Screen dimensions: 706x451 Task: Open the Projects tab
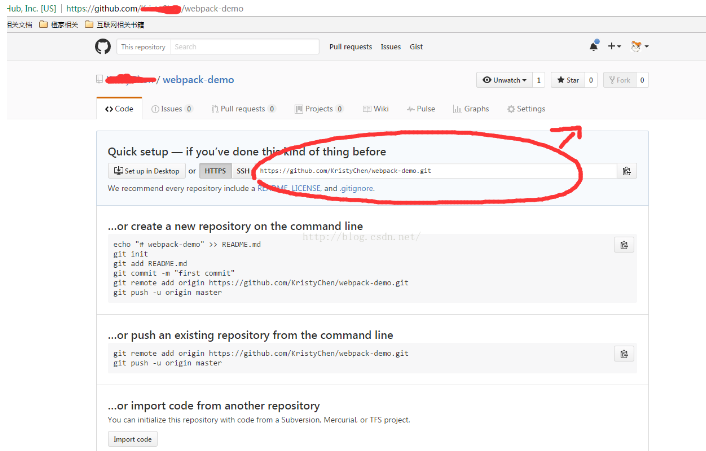point(319,109)
